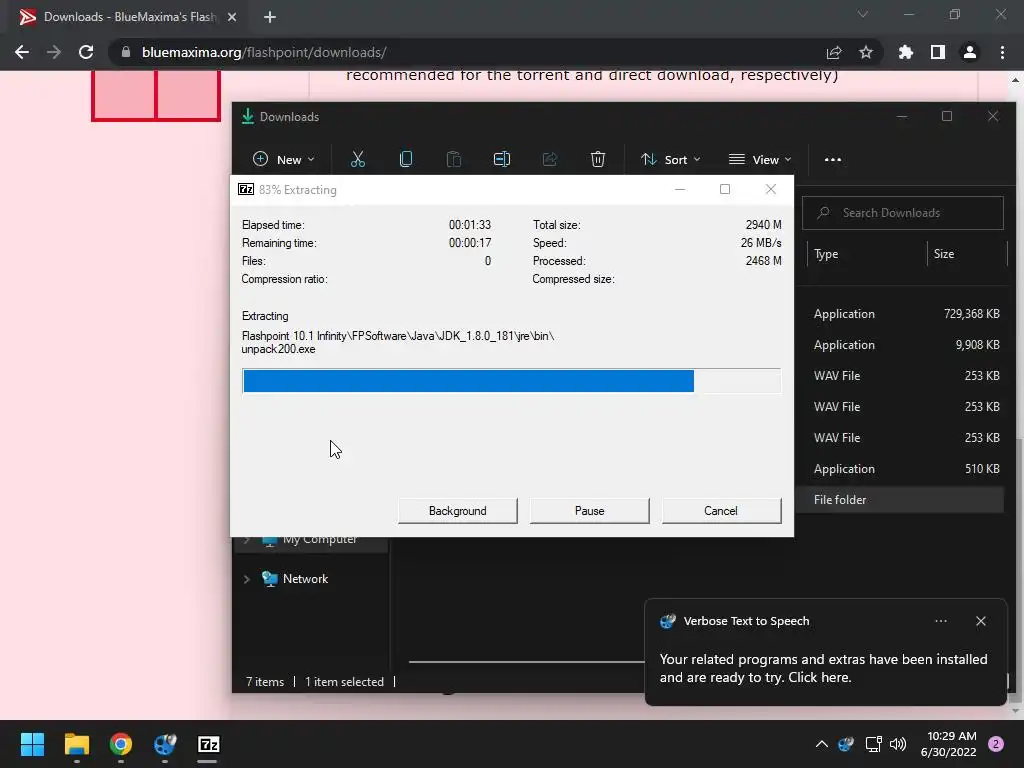Click the share page icon in address bar
Screen dimensions: 1024x768
click(834, 52)
